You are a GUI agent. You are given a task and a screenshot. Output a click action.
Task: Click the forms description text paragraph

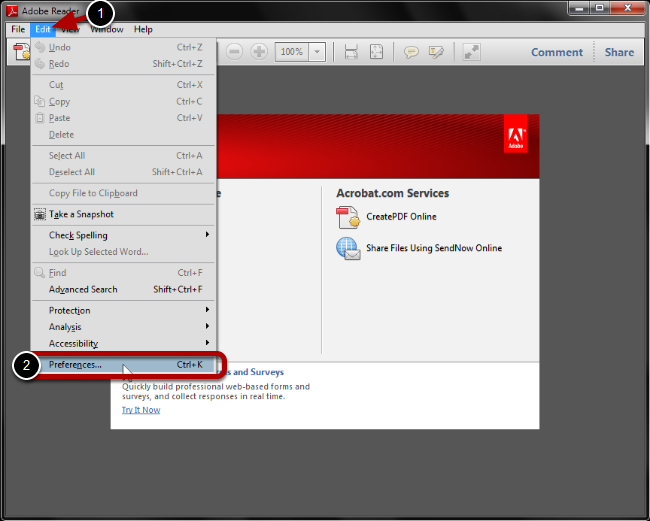click(x=216, y=391)
